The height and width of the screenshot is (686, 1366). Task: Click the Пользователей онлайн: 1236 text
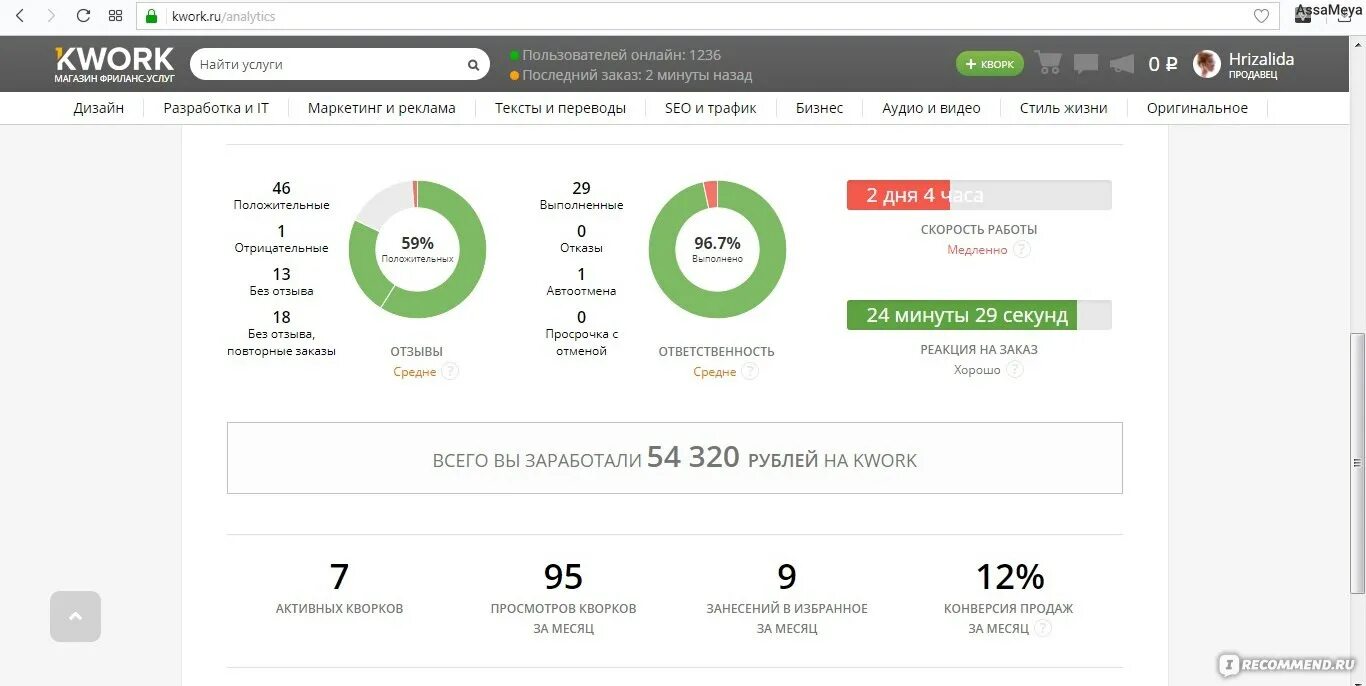point(621,55)
